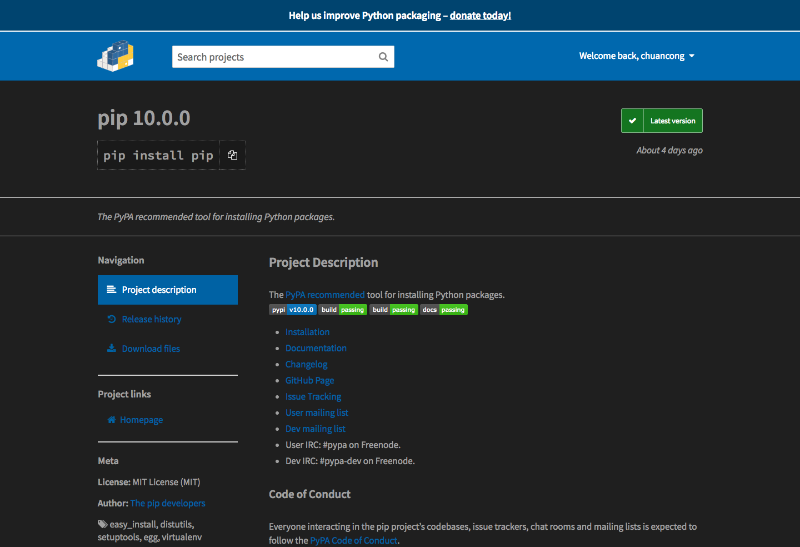Screen dimensions: 800x547
Task: Open the User mailing list link
Action: 317,412
